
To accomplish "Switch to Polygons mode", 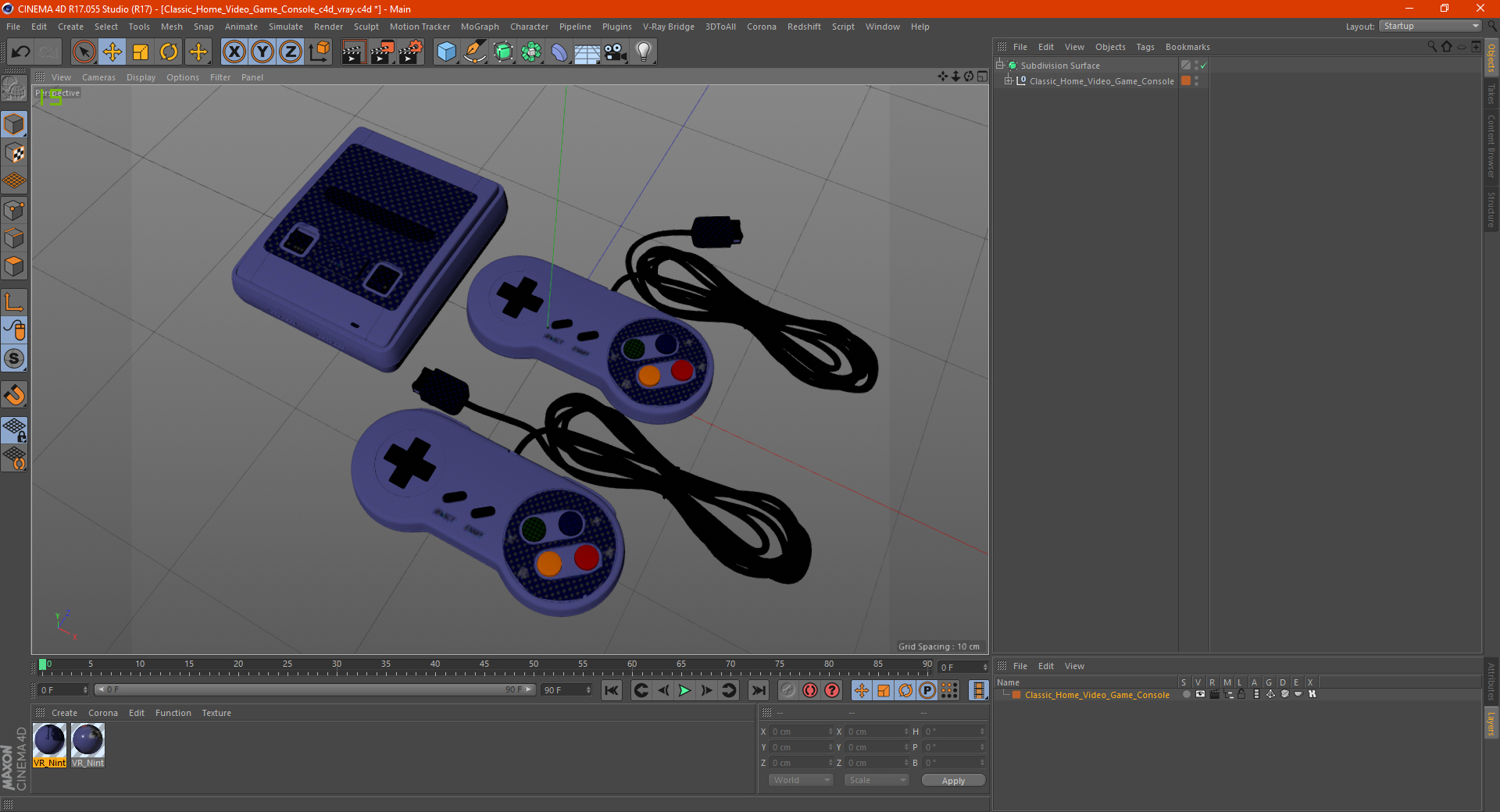I will pos(14,266).
